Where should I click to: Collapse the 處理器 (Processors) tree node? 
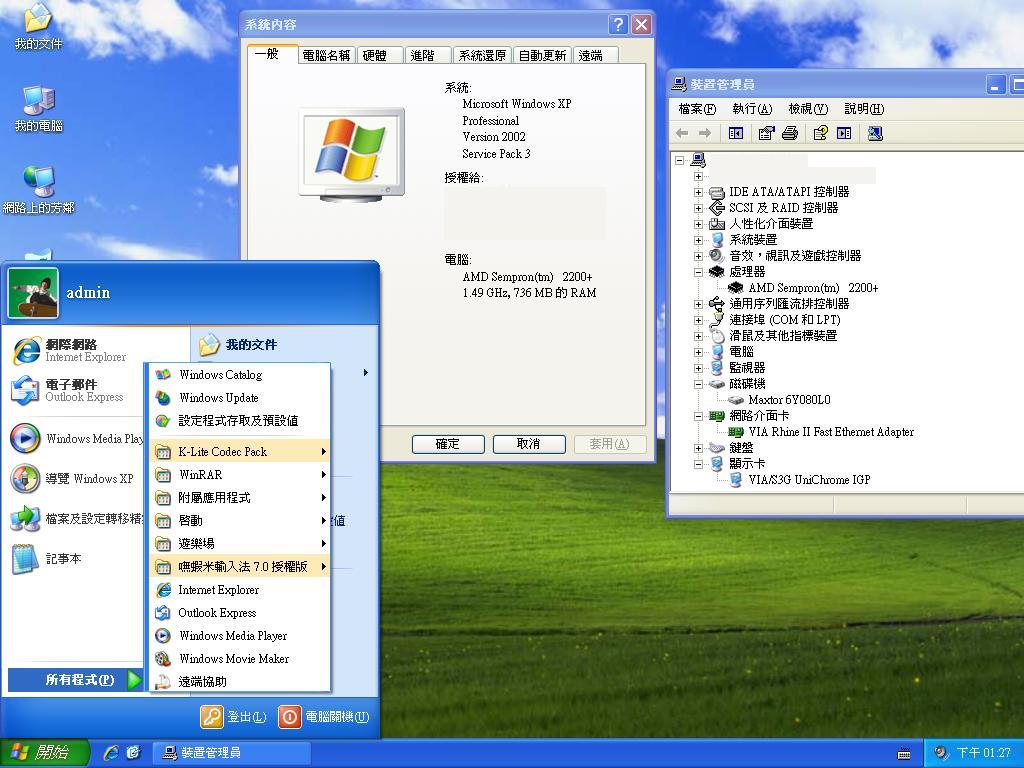coord(698,272)
